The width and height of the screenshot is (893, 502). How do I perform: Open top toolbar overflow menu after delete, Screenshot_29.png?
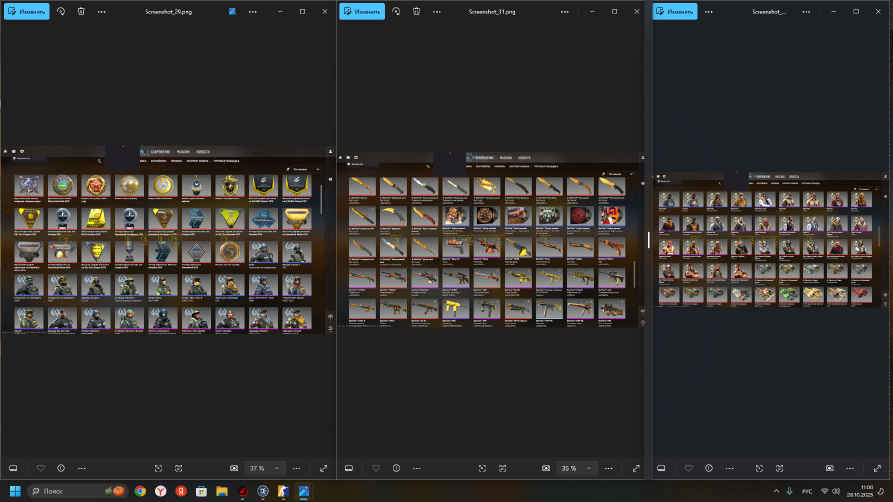click(101, 11)
